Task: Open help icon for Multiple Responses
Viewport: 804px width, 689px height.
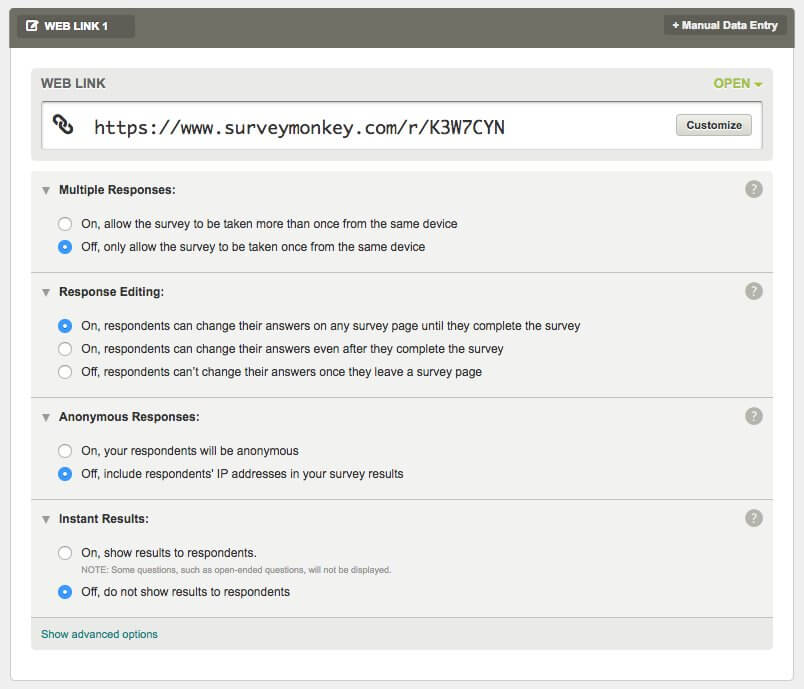Action: coord(753,189)
